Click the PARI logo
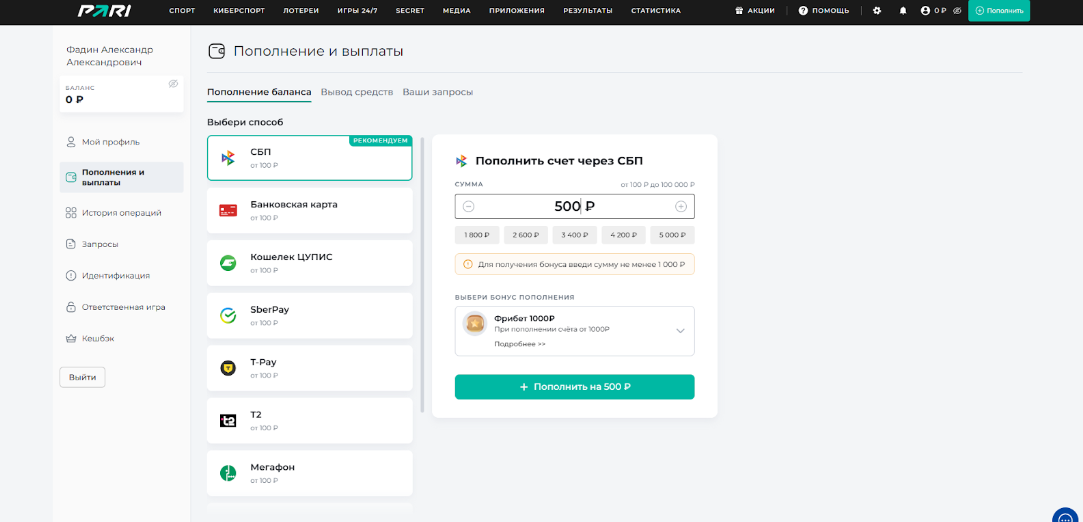The image size is (1083, 522). pyautogui.click(x=105, y=10)
